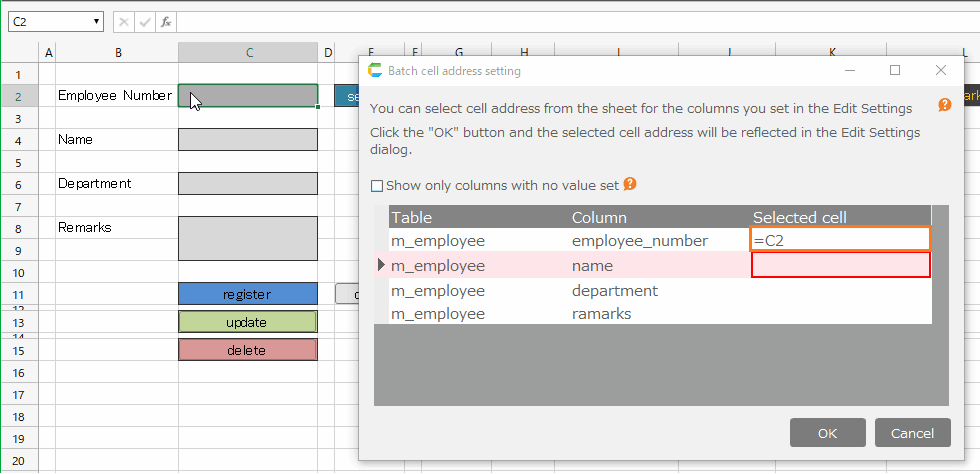Click the blue register button on sheet
The height and width of the screenshot is (474, 980).
point(248,294)
